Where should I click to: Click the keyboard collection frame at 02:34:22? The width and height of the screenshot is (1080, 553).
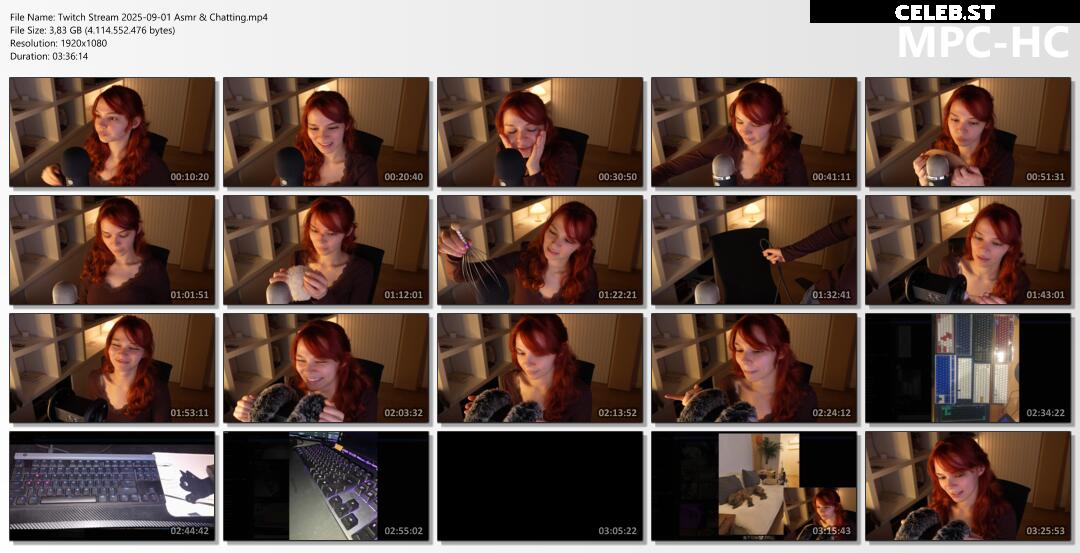click(968, 368)
